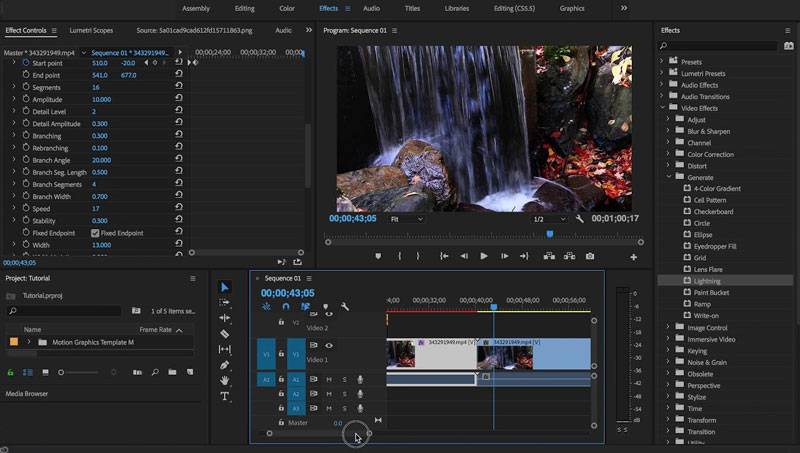
Task: Expand the Branch Angle property
Action: click(14, 160)
